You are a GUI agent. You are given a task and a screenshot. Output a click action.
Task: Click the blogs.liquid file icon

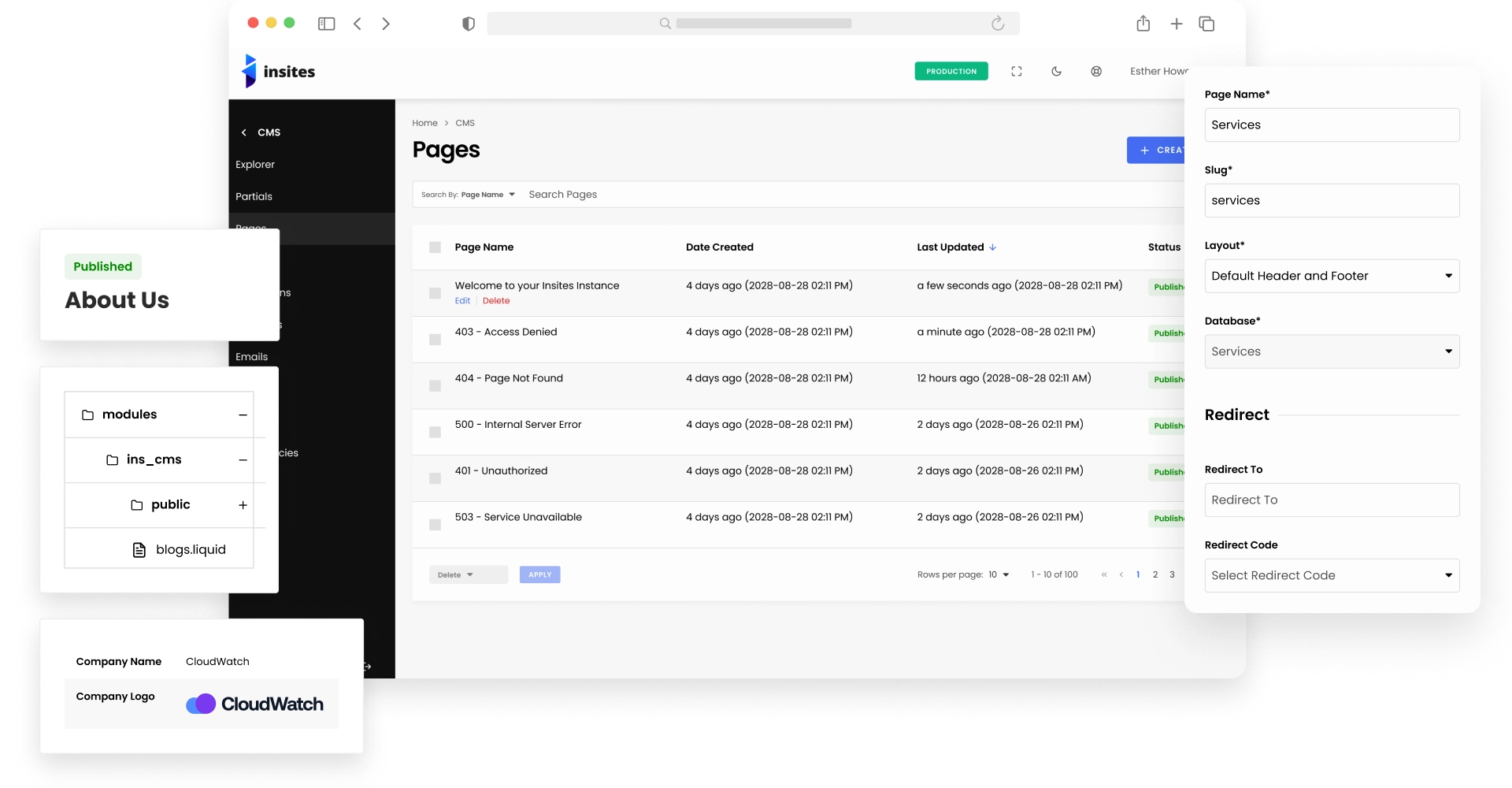(139, 550)
